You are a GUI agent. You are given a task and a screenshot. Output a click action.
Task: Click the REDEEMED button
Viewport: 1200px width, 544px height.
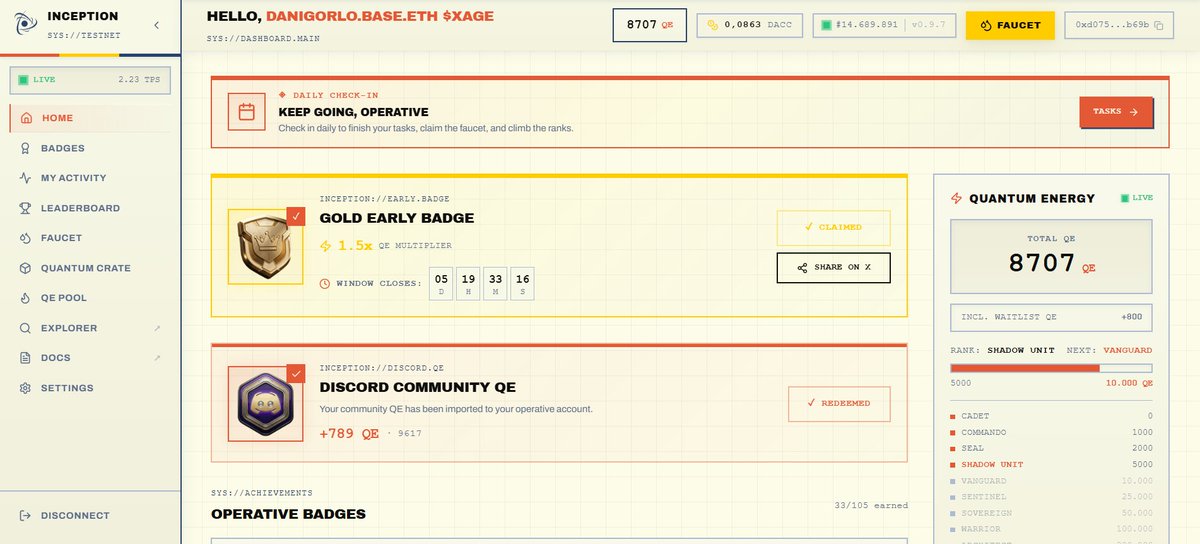(x=839, y=403)
